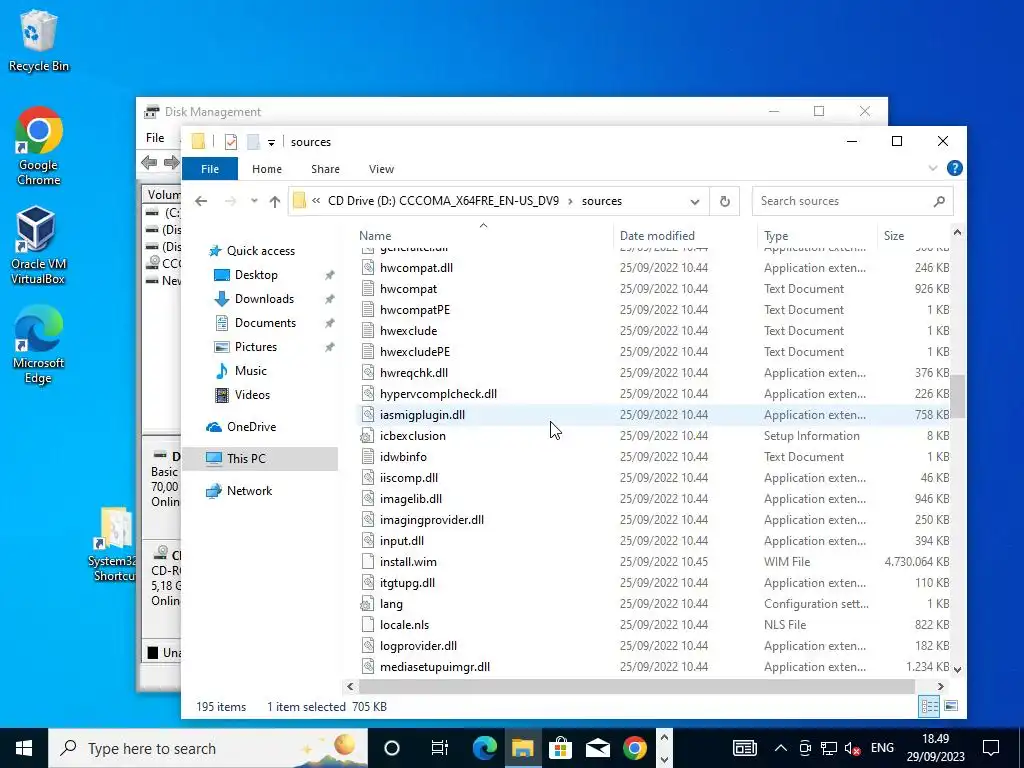This screenshot has width=1024, height=768.
Task: Click the path chevron before sources
Action: [570, 201]
